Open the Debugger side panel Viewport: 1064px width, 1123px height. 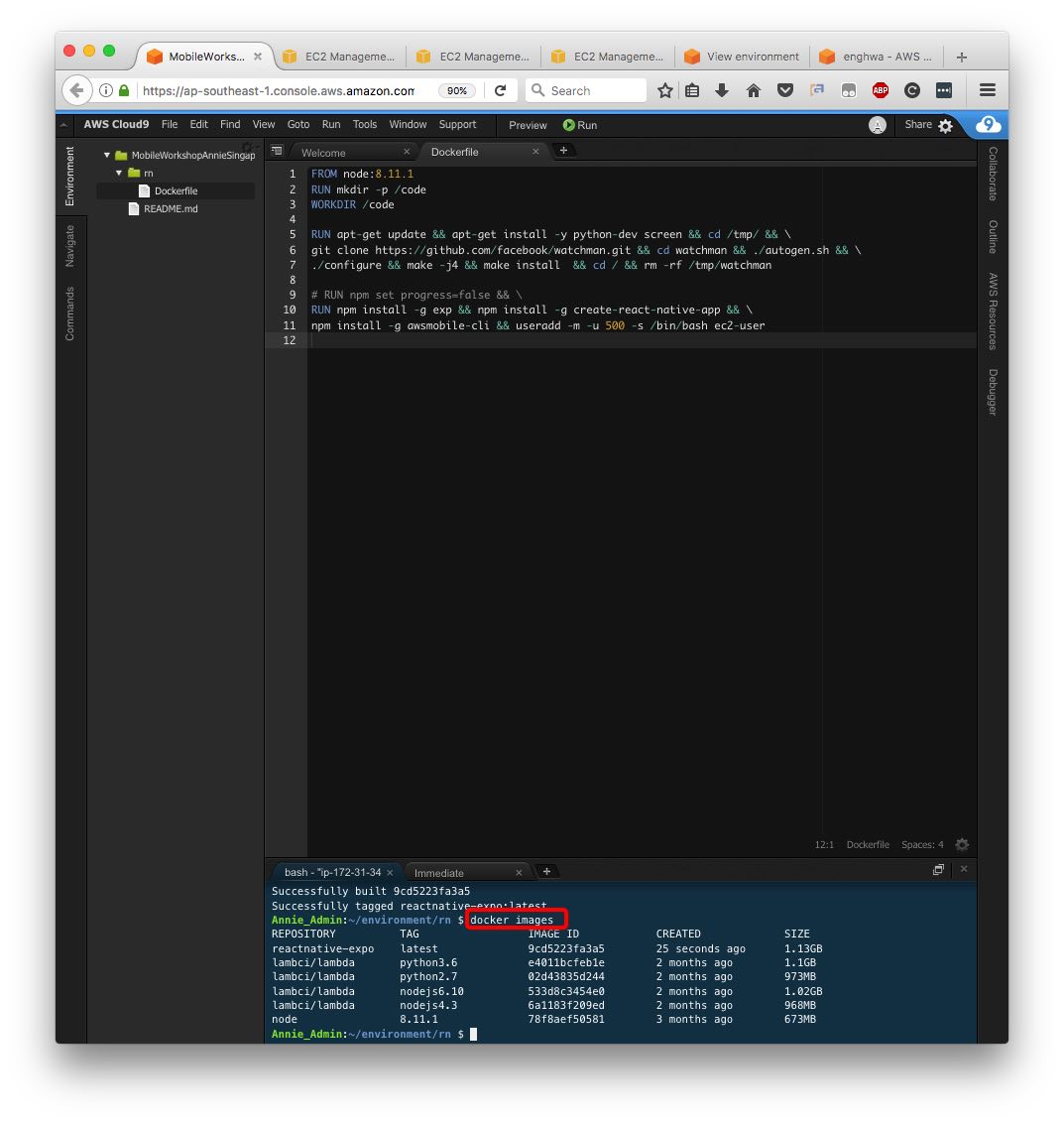pos(993,391)
